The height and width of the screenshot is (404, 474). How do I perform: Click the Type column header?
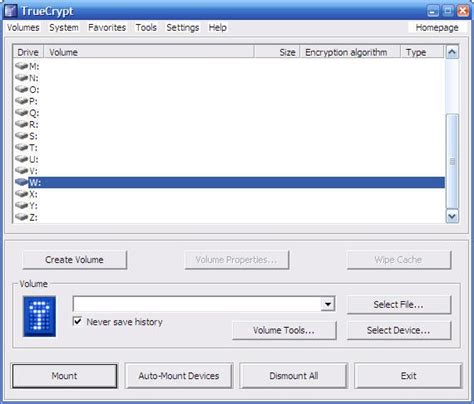422,52
